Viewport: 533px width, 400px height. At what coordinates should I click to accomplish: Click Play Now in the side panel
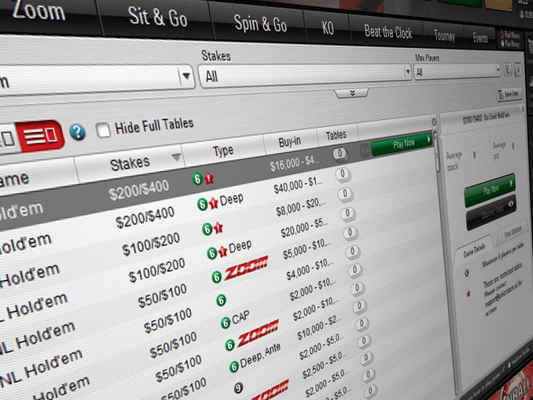coord(489,190)
